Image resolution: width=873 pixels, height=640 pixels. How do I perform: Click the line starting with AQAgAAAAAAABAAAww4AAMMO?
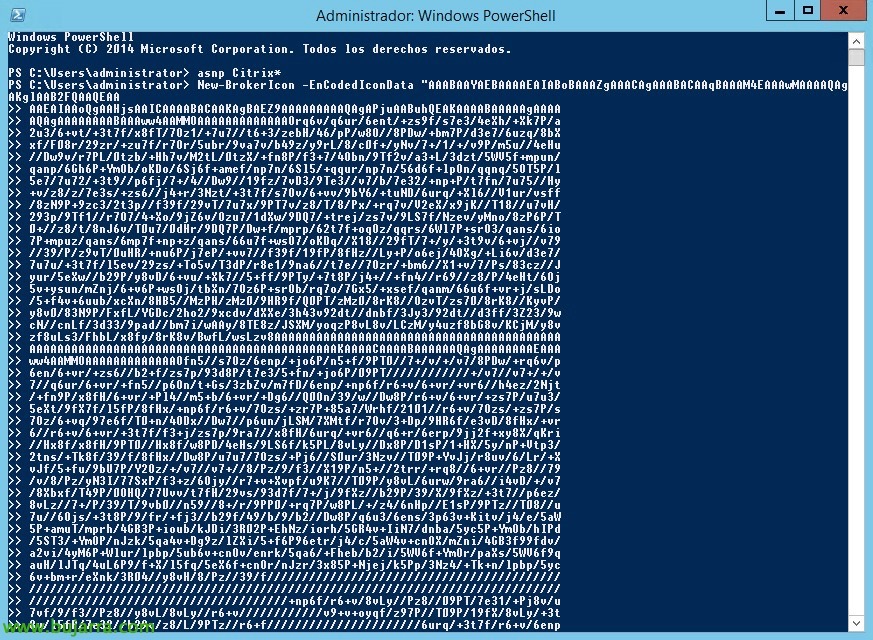295,121
